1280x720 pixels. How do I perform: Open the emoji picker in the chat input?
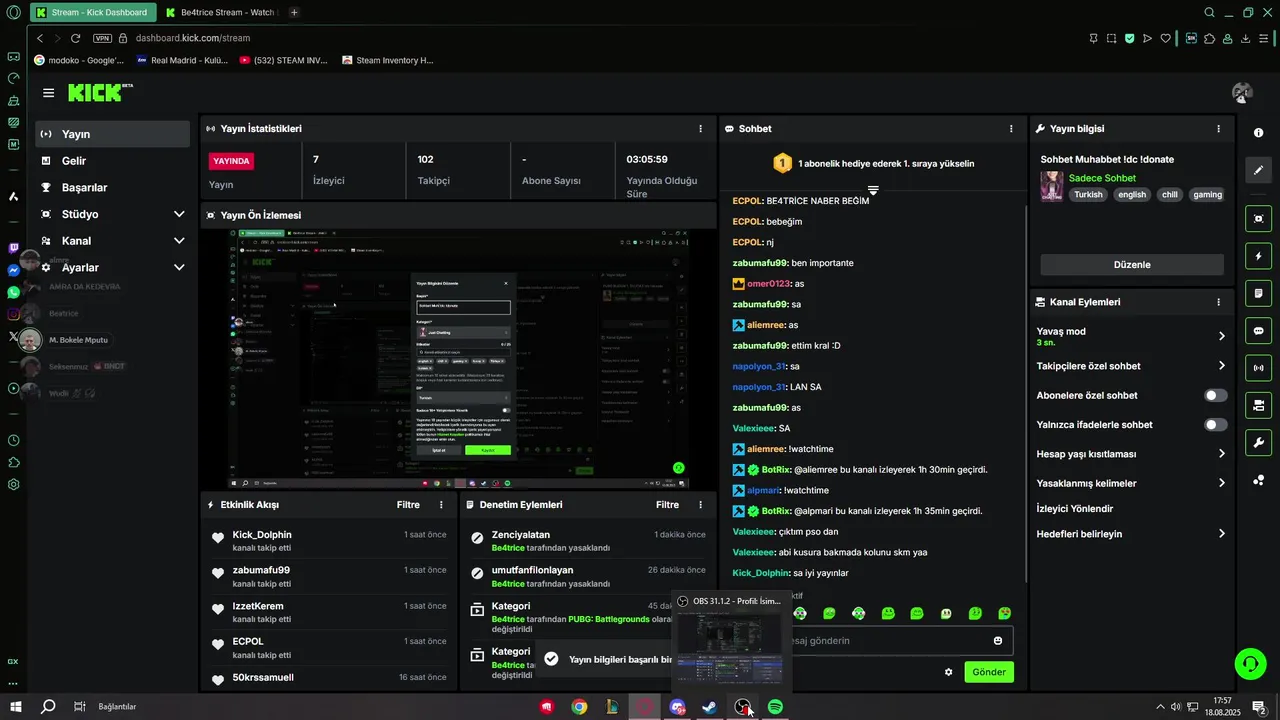pos(998,641)
